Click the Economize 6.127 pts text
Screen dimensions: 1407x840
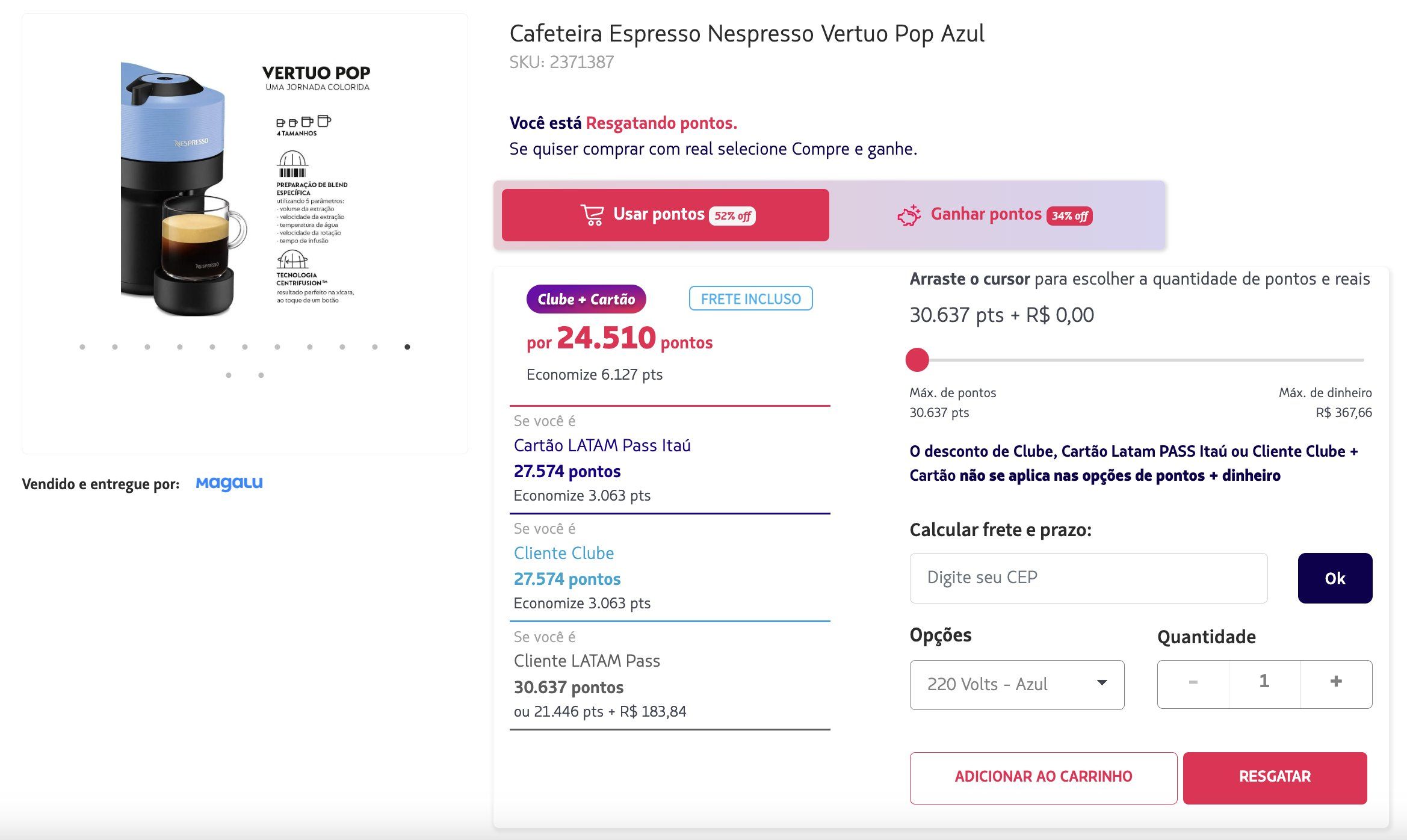click(595, 375)
